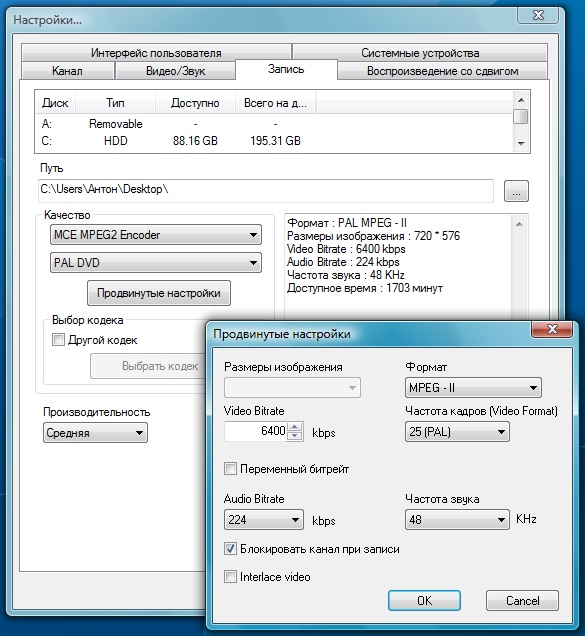The width and height of the screenshot is (585, 636).
Task: Switch to the Видео/Звук tab
Action: click(175, 71)
